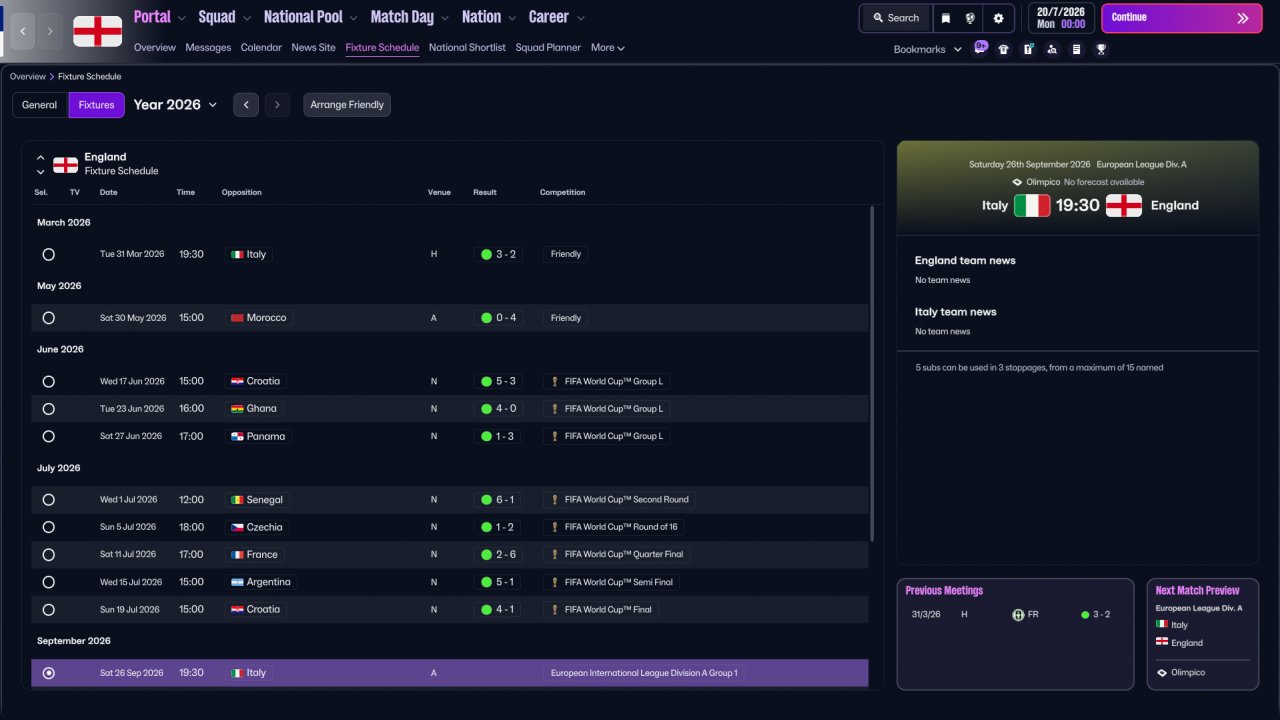Screen dimensions: 1280x720
Task: Go to the previous year with left arrow
Action: [246, 105]
